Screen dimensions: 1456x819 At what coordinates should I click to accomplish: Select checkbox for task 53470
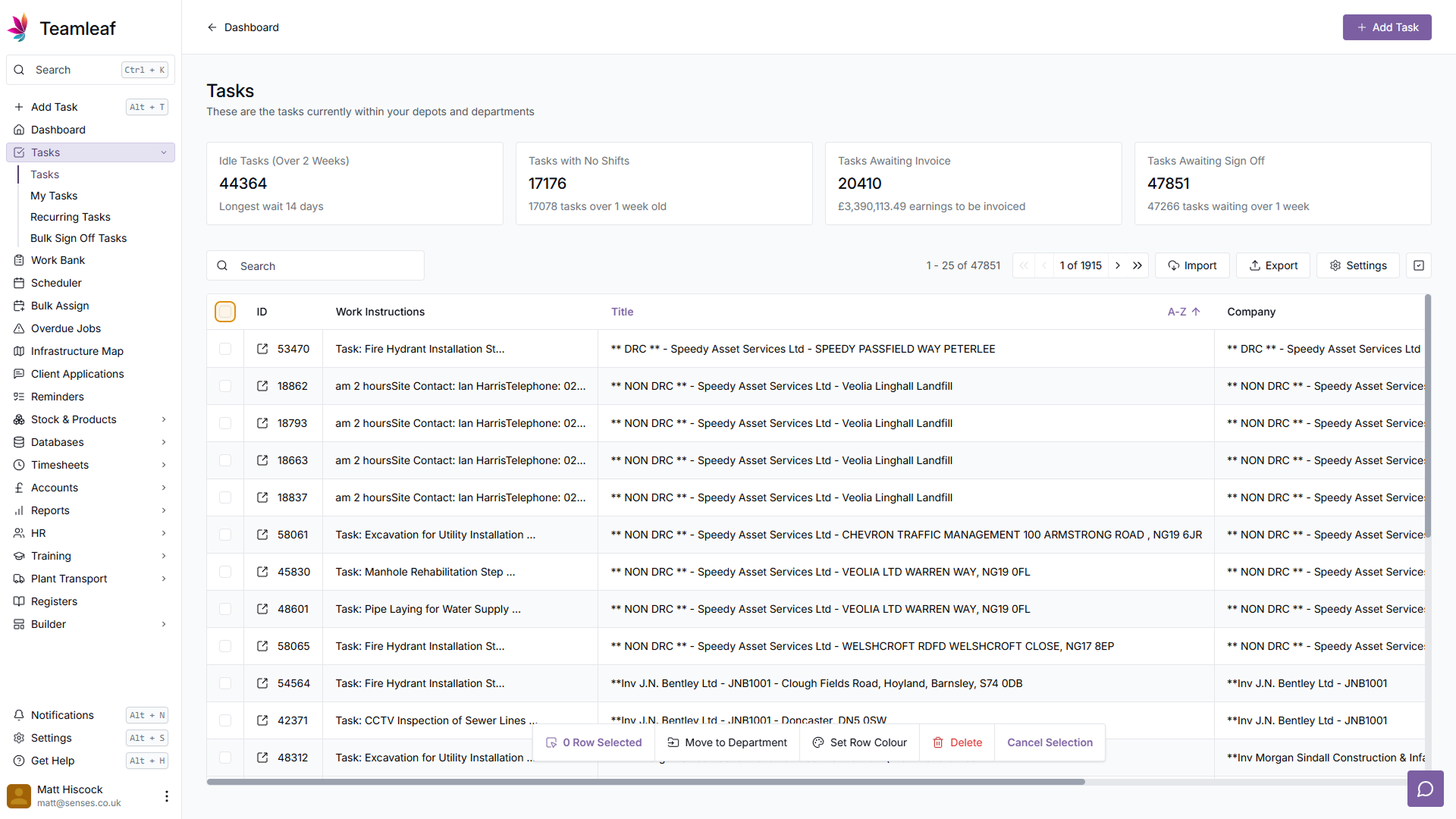pyautogui.click(x=225, y=349)
